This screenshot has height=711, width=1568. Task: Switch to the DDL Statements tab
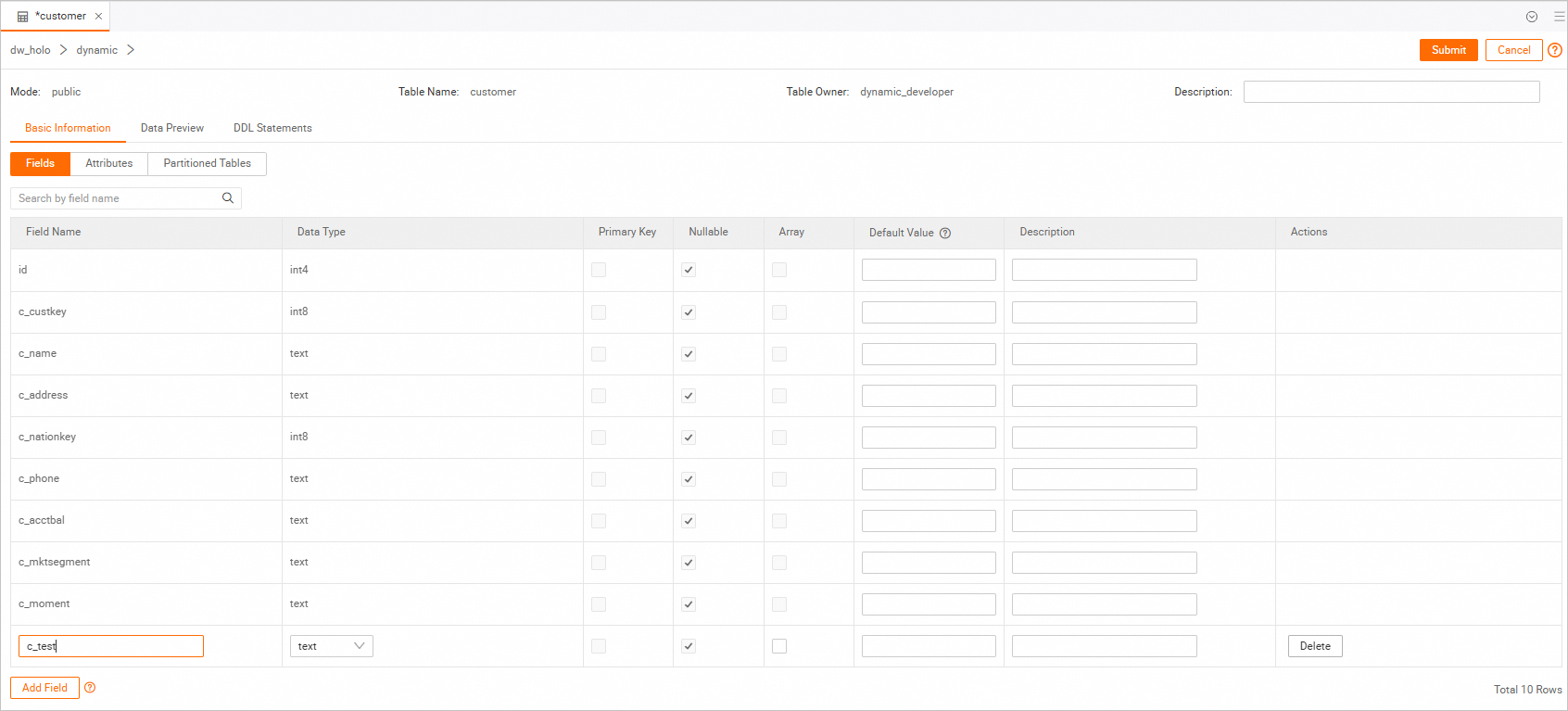(272, 128)
